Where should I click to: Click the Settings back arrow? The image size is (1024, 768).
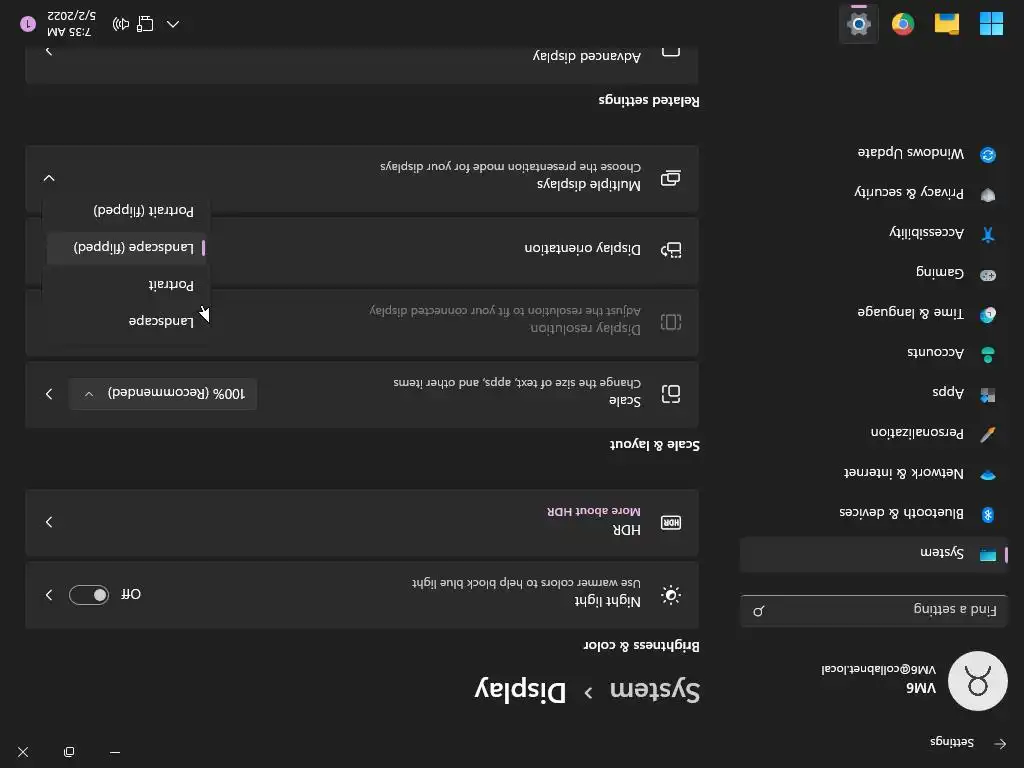coord(1000,743)
